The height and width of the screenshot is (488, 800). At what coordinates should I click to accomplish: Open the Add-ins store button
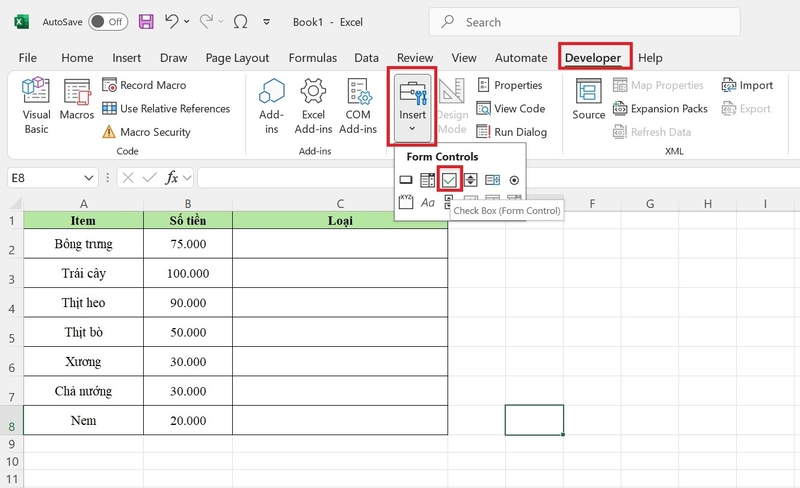pos(271,106)
